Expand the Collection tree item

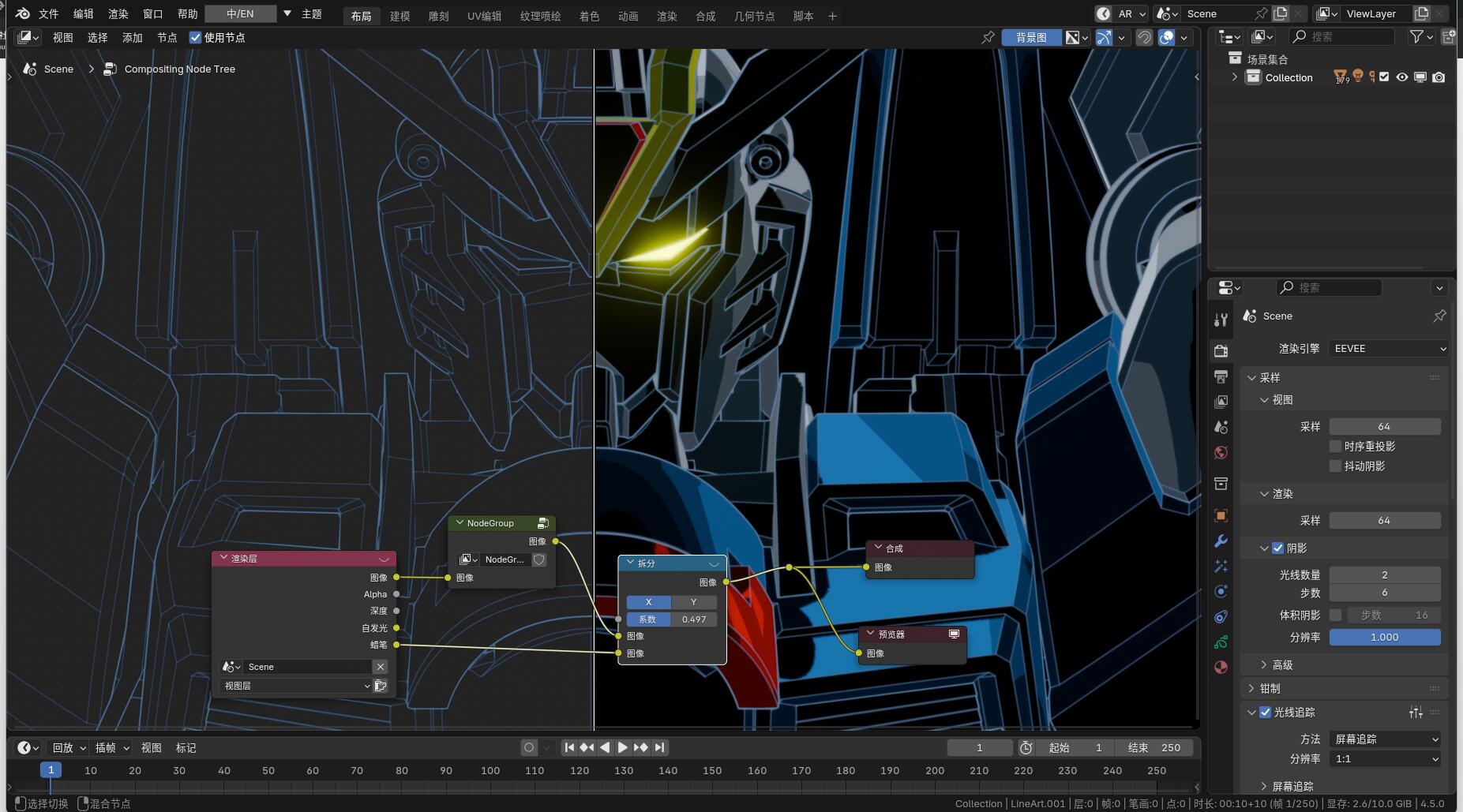click(1234, 77)
